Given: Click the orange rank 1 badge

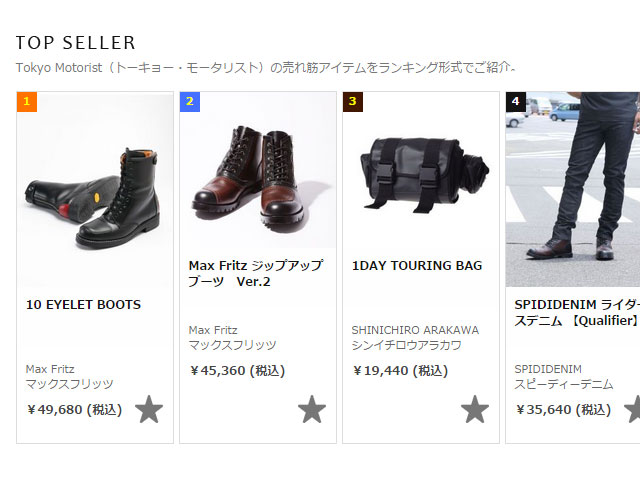Looking at the screenshot, I should pyautogui.click(x=27, y=102).
